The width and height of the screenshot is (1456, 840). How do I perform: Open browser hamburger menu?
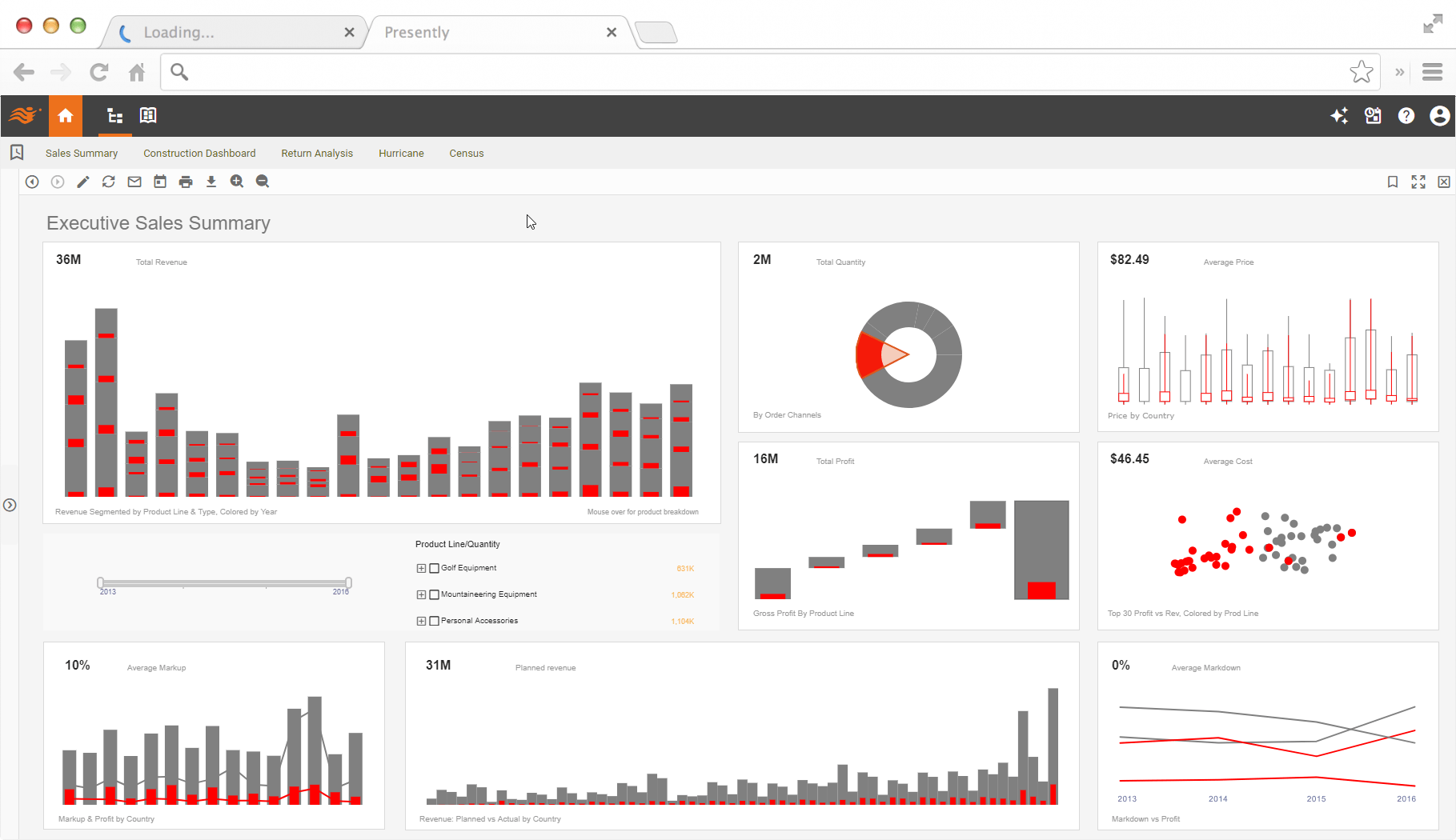point(1433,72)
